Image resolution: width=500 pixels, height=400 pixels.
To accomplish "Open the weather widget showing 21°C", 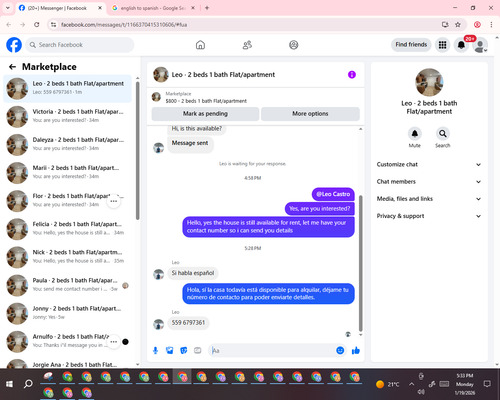I will click(387, 384).
